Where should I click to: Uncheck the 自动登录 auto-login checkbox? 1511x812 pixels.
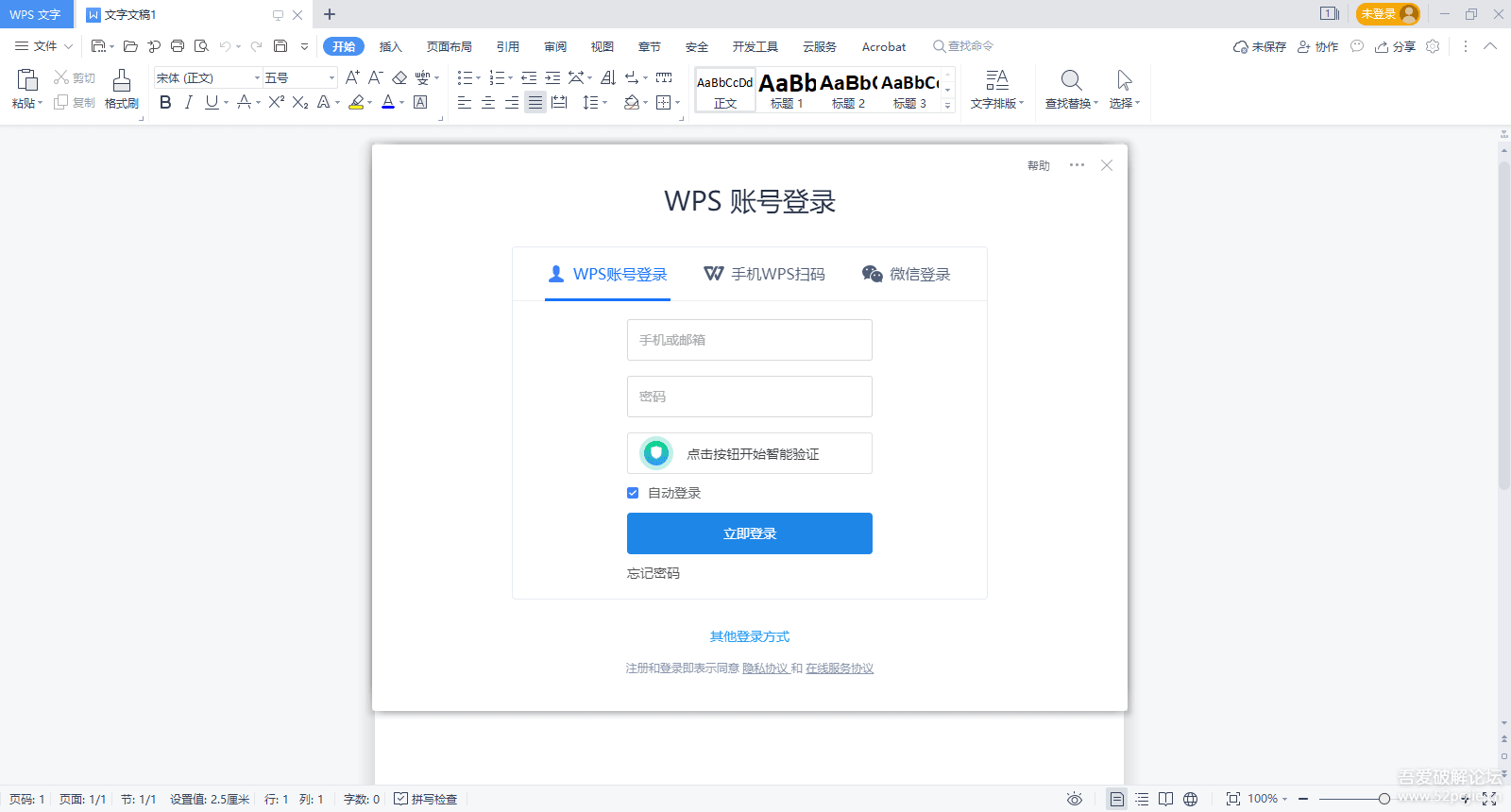pos(633,493)
